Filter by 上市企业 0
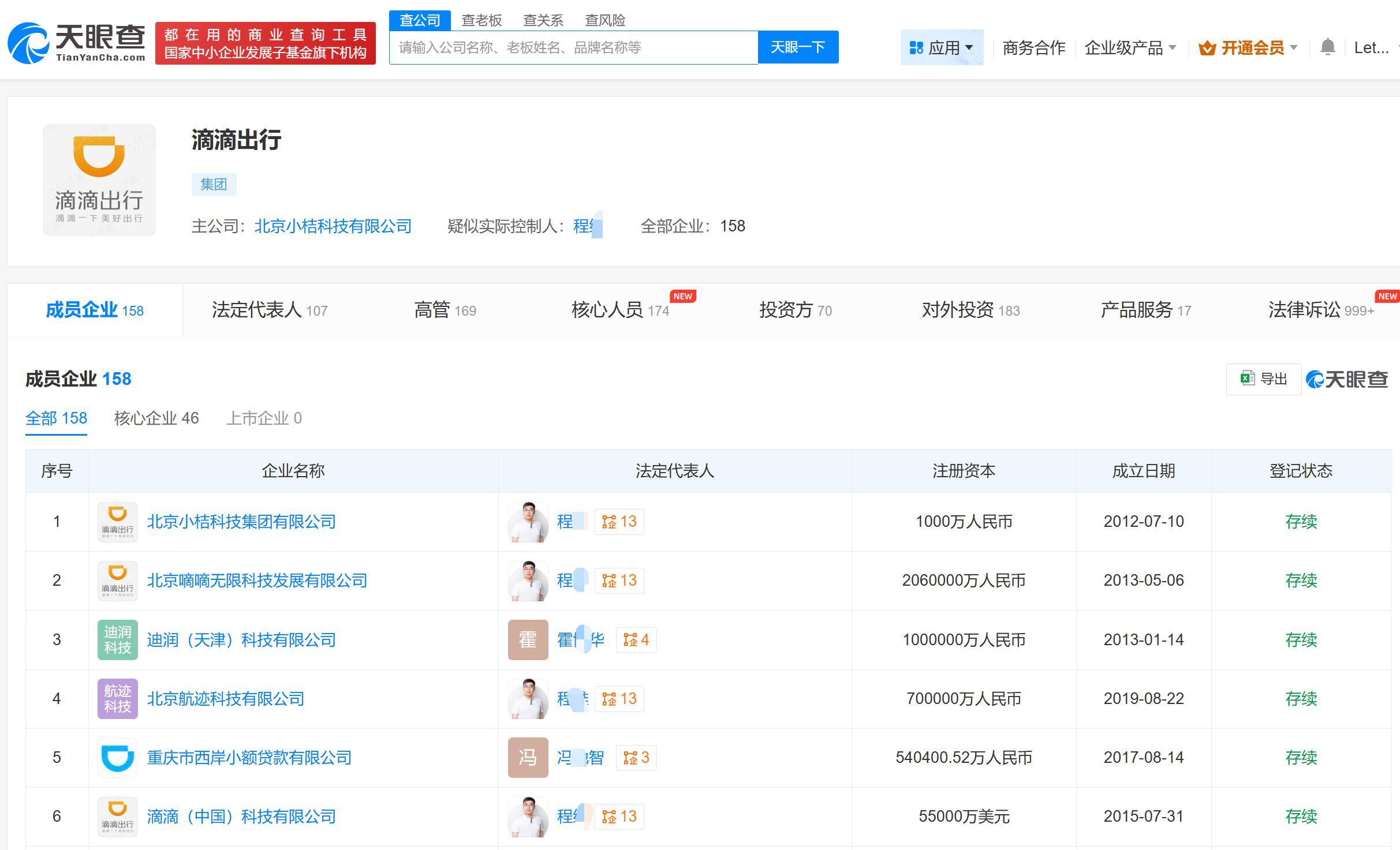Screen dimensions: 1400x850 [x=264, y=418]
